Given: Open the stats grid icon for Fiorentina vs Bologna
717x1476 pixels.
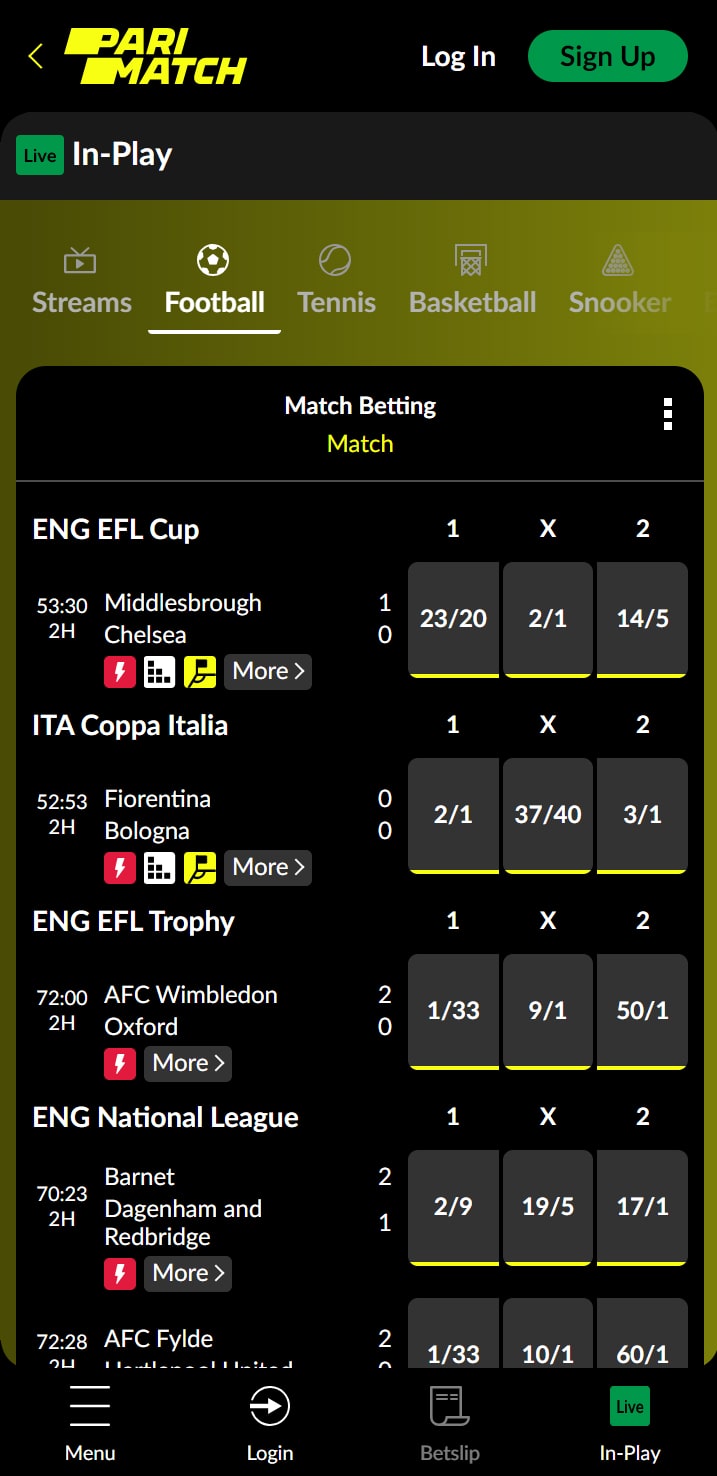Looking at the screenshot, I should click(x=160, y=868).
